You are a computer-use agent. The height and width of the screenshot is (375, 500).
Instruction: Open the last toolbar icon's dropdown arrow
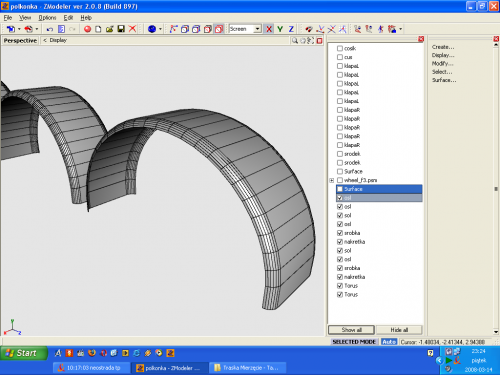pyautogui.click(x=400, y=29)
